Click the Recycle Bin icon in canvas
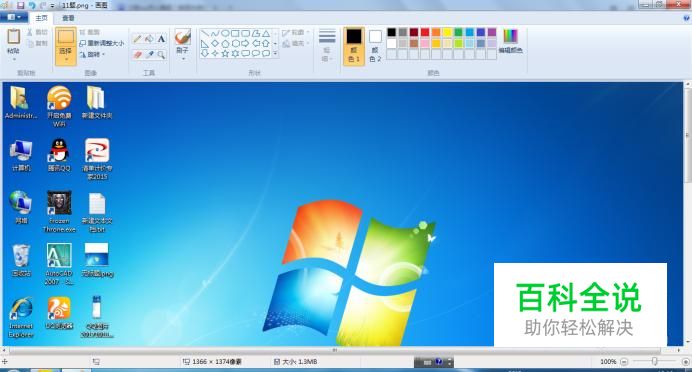The image size is (692, 372). point(21,256)
